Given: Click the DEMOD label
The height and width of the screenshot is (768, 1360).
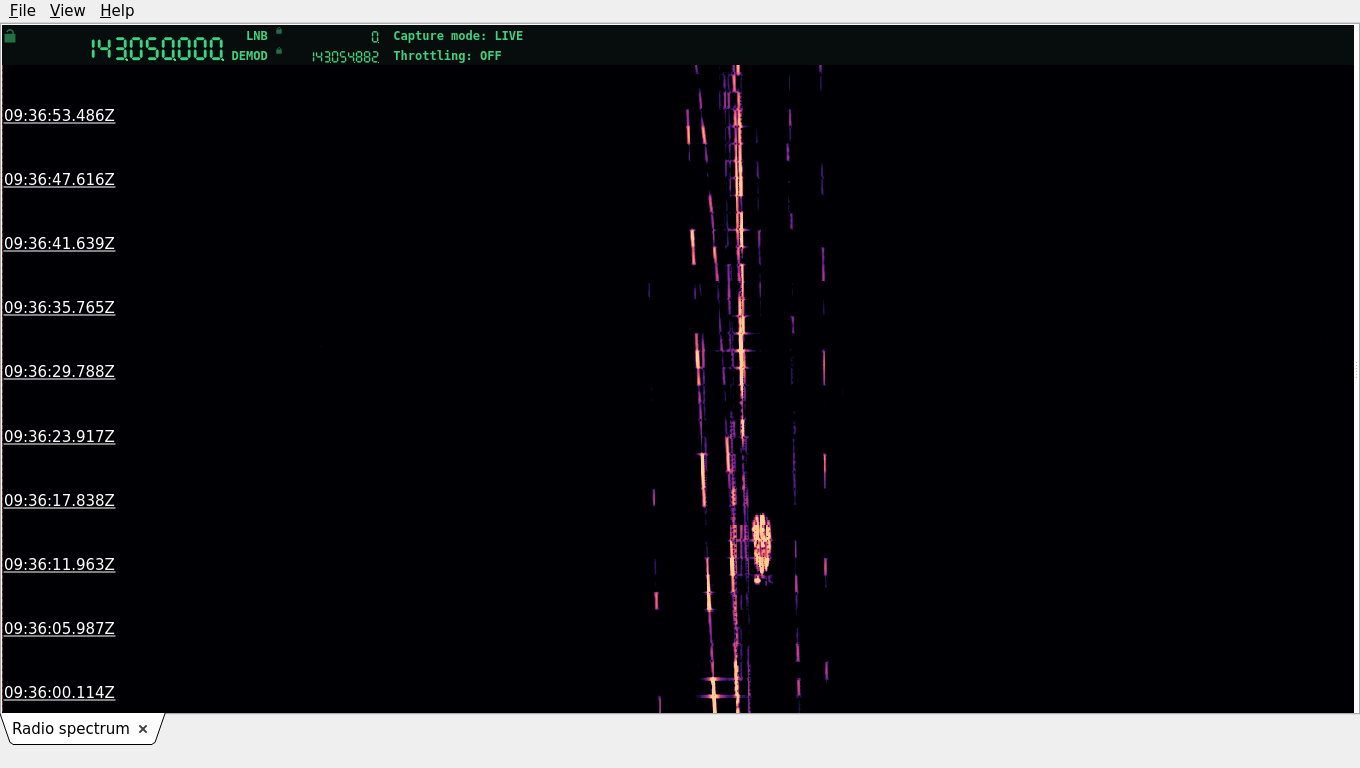Looking at the screenshot, I should point(250,56).
